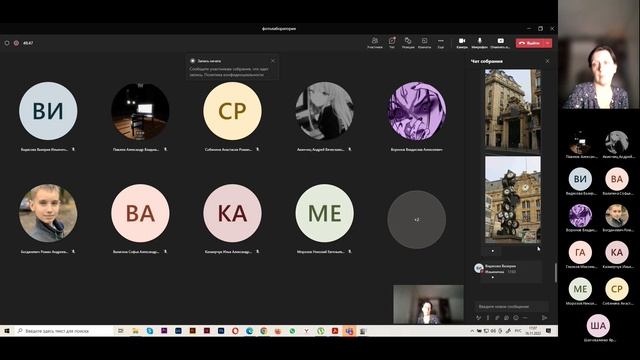Open the Participants (Участники) panel
The width and height of the screenshot is (640, 360).
click(375, 42)
